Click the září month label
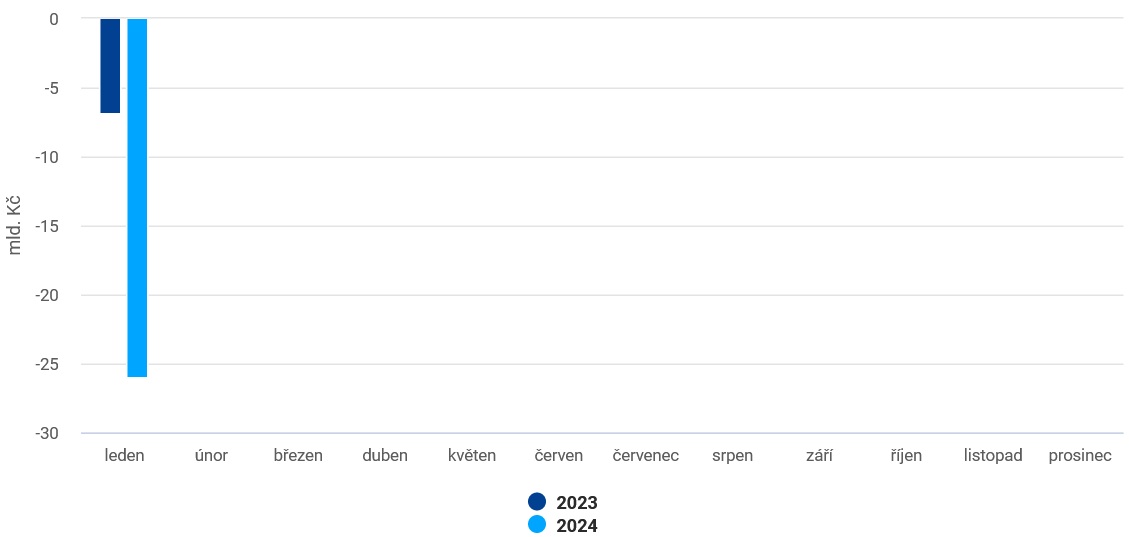The height and width of the screenshot is (537, 1129). coord(819,456)
